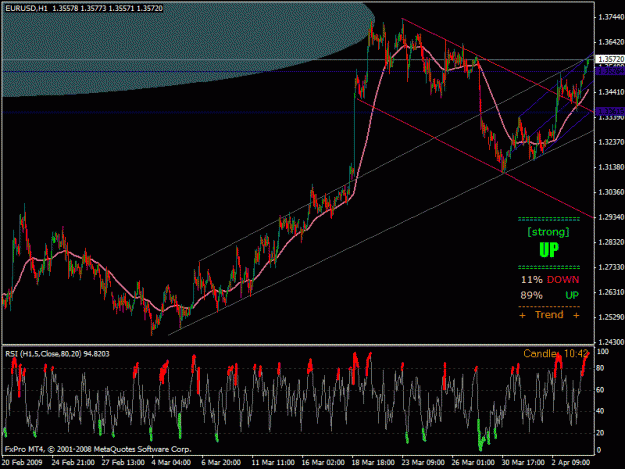This screenshot has width=625, height=469.
Task: Click the 1.28320 price scale value
Action: (x=611, y=242)
